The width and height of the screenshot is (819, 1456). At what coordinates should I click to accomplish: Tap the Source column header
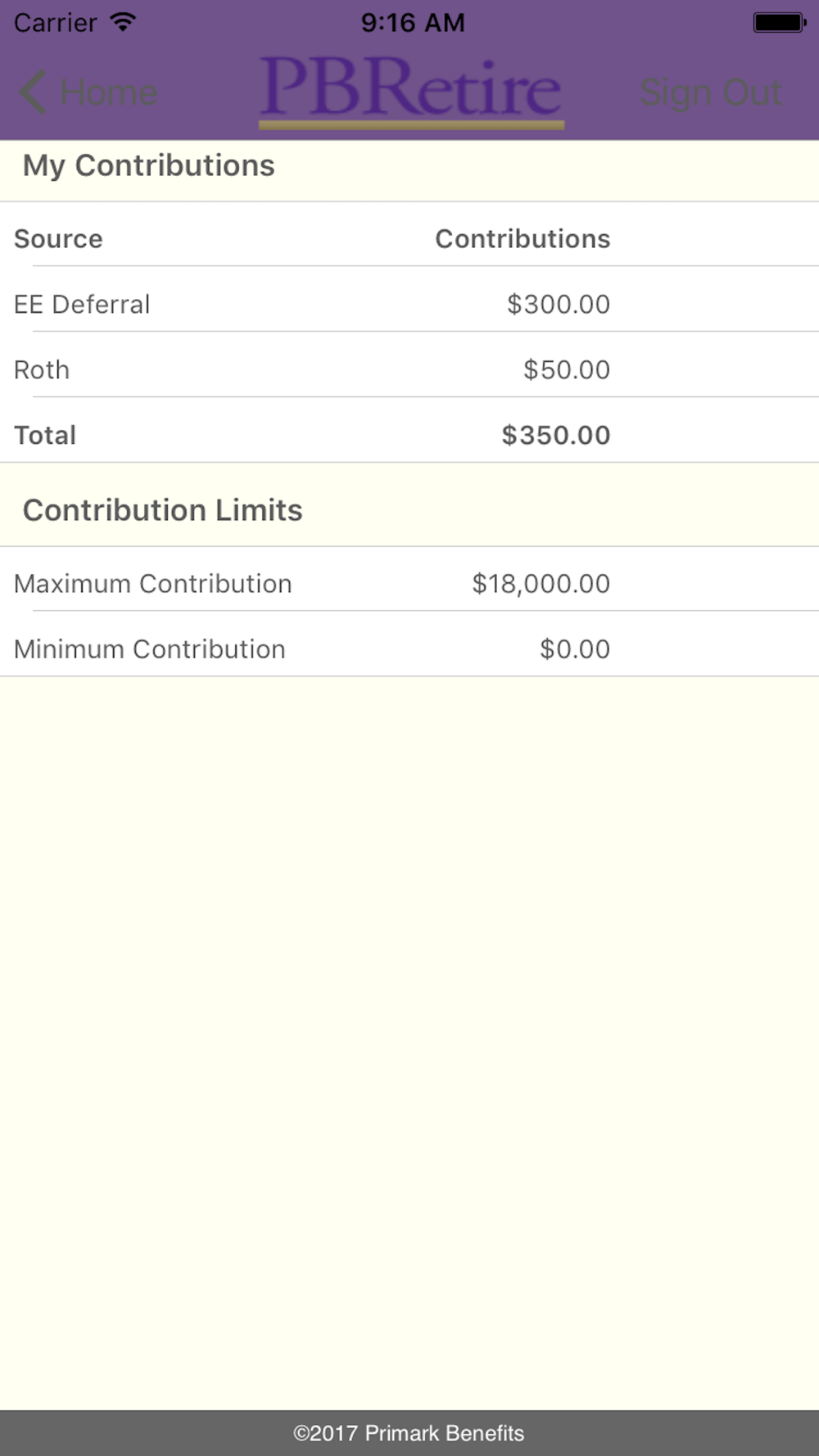point(58,238)
